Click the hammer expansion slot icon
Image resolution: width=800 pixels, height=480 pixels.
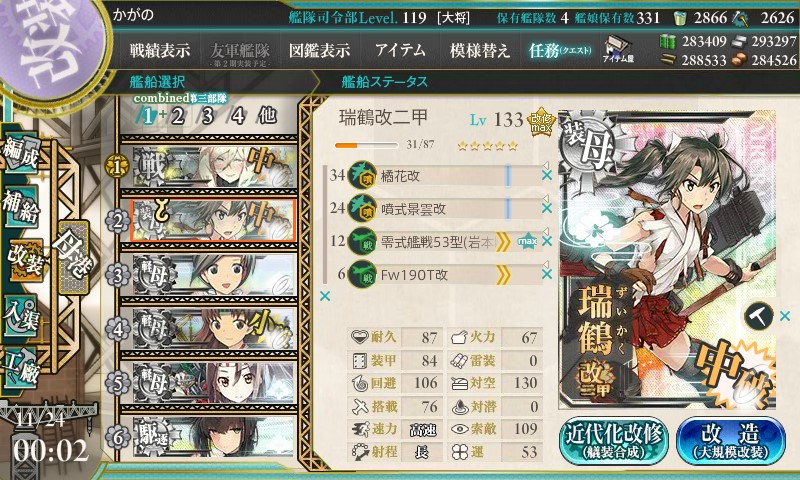click(759, 316)
